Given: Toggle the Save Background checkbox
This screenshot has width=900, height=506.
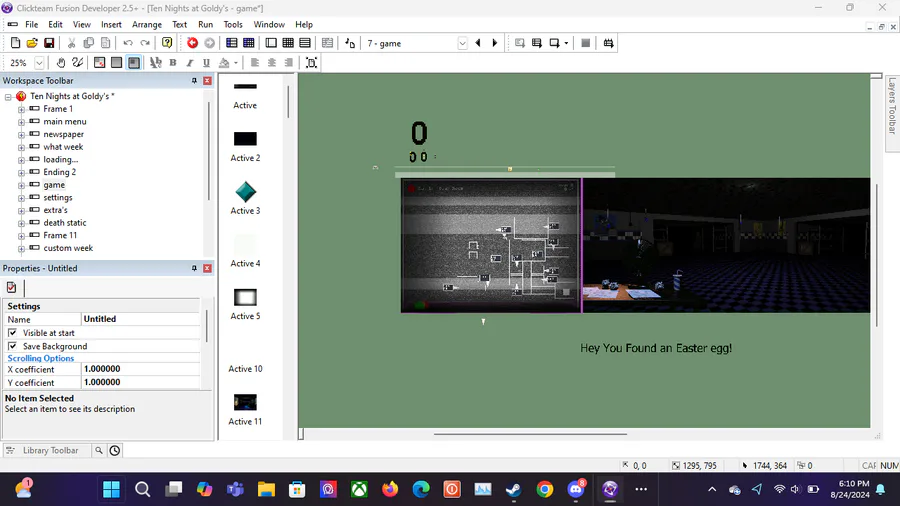Looking at the screenshot, I should (13, 346).
